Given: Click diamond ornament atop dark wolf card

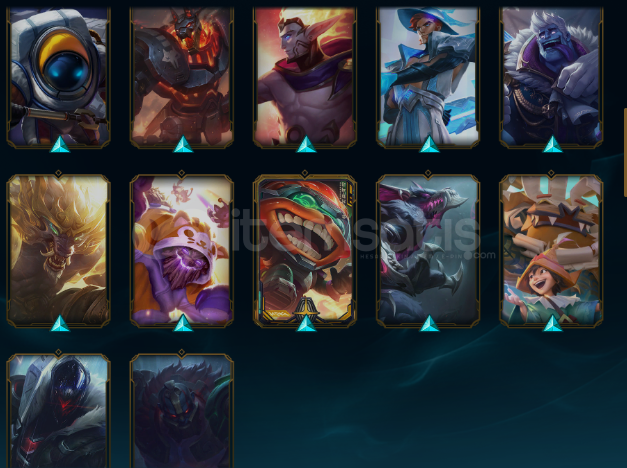Looking at the screenshot, I should 428,174.
